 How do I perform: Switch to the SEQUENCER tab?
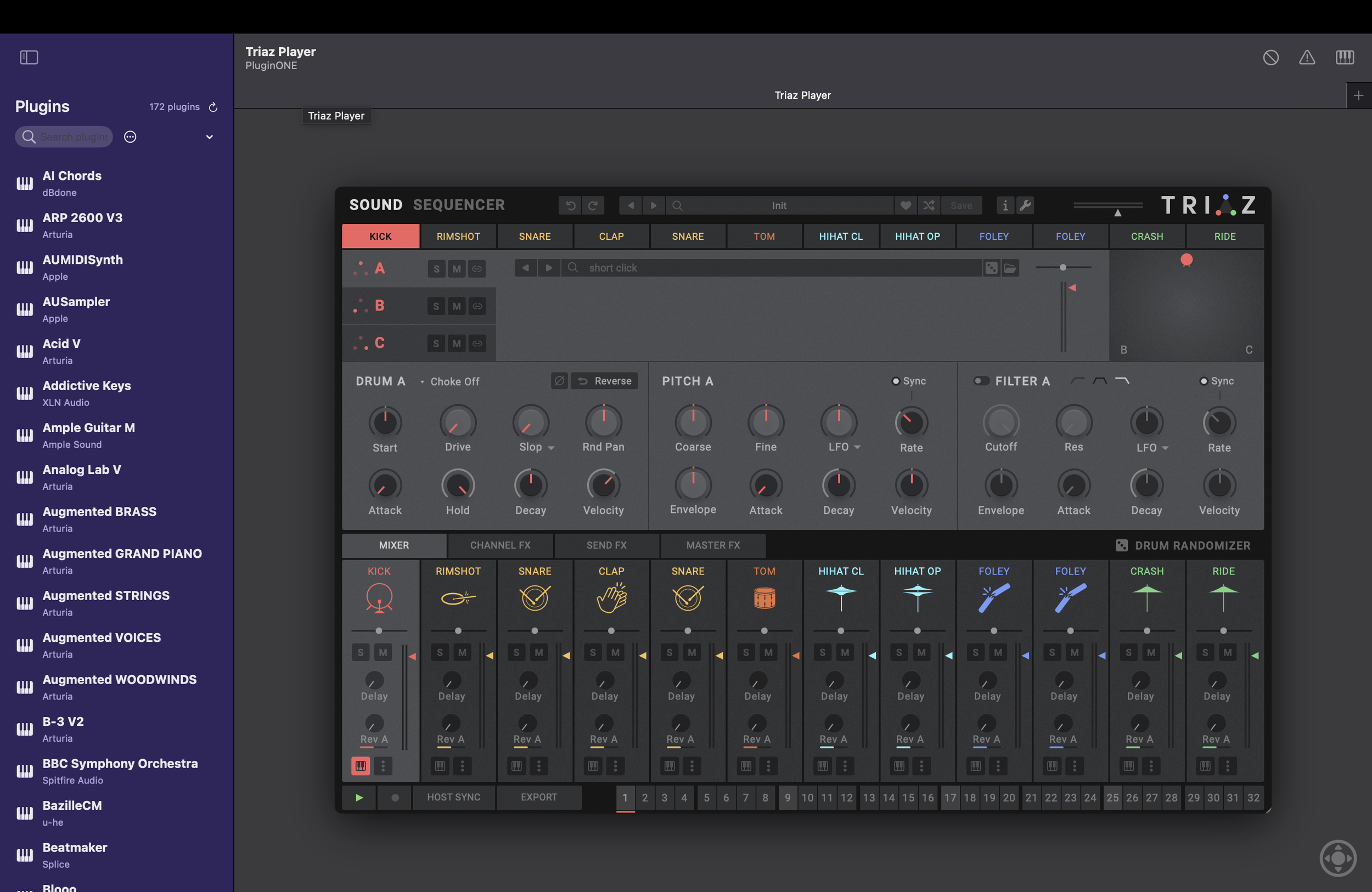(459, 205)
